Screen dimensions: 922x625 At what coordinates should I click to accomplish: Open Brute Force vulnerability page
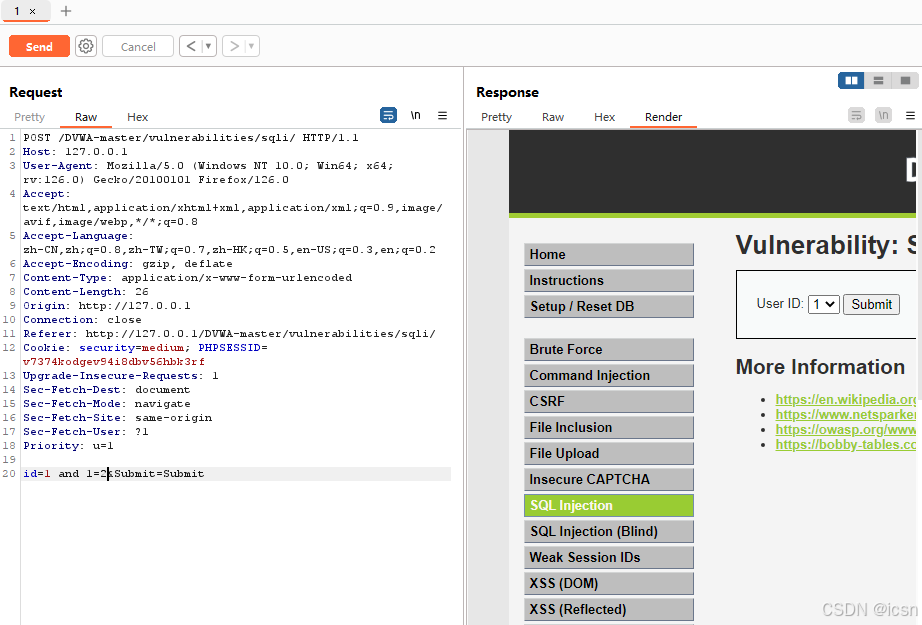[x=609, y=349]
